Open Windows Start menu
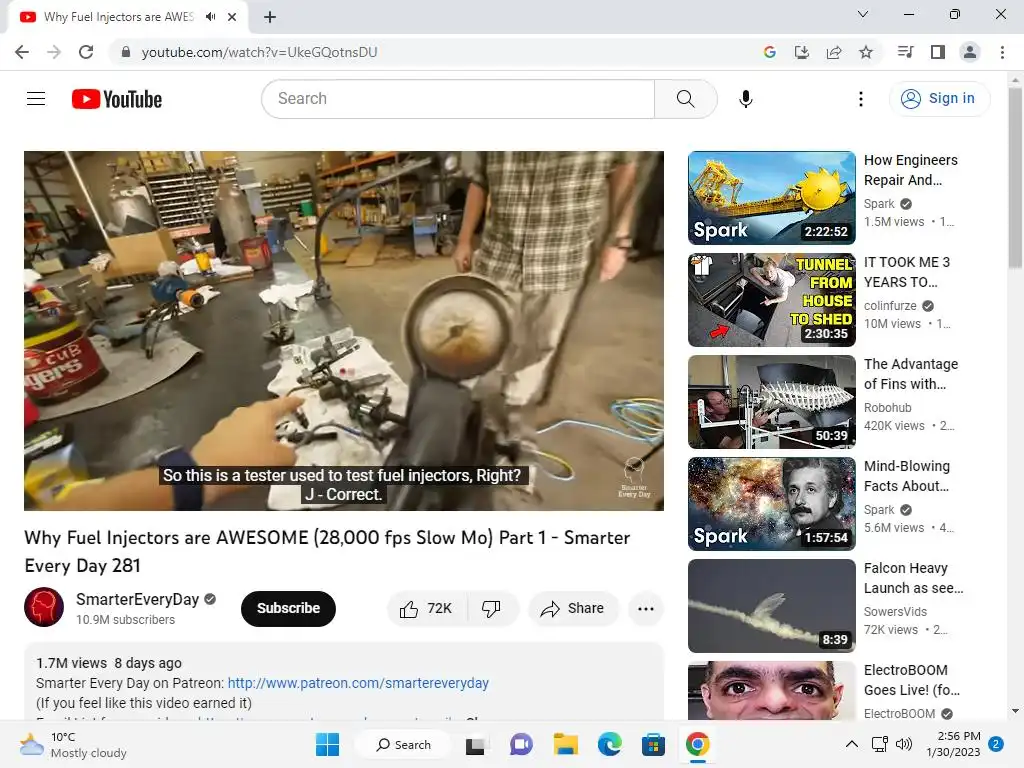Screen dimensions: 1024x768 [x=327, y=744]
